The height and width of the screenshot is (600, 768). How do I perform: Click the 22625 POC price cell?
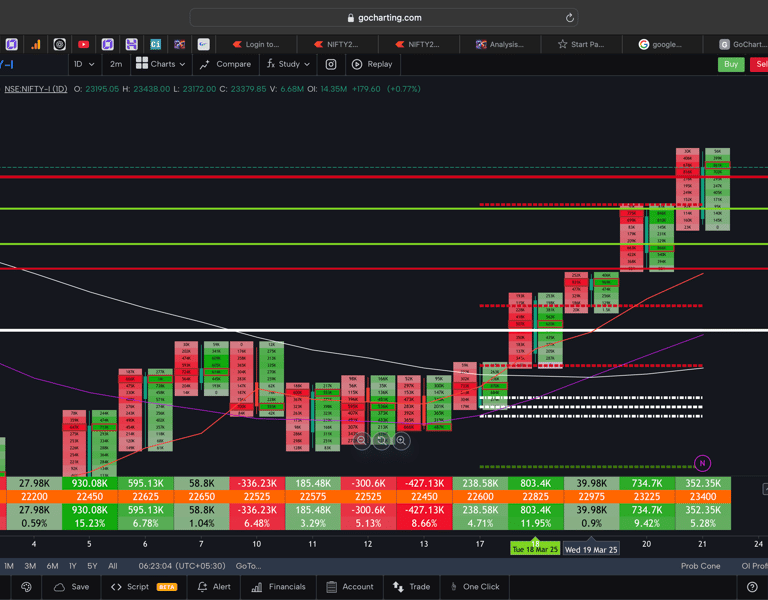pos(145,497)
